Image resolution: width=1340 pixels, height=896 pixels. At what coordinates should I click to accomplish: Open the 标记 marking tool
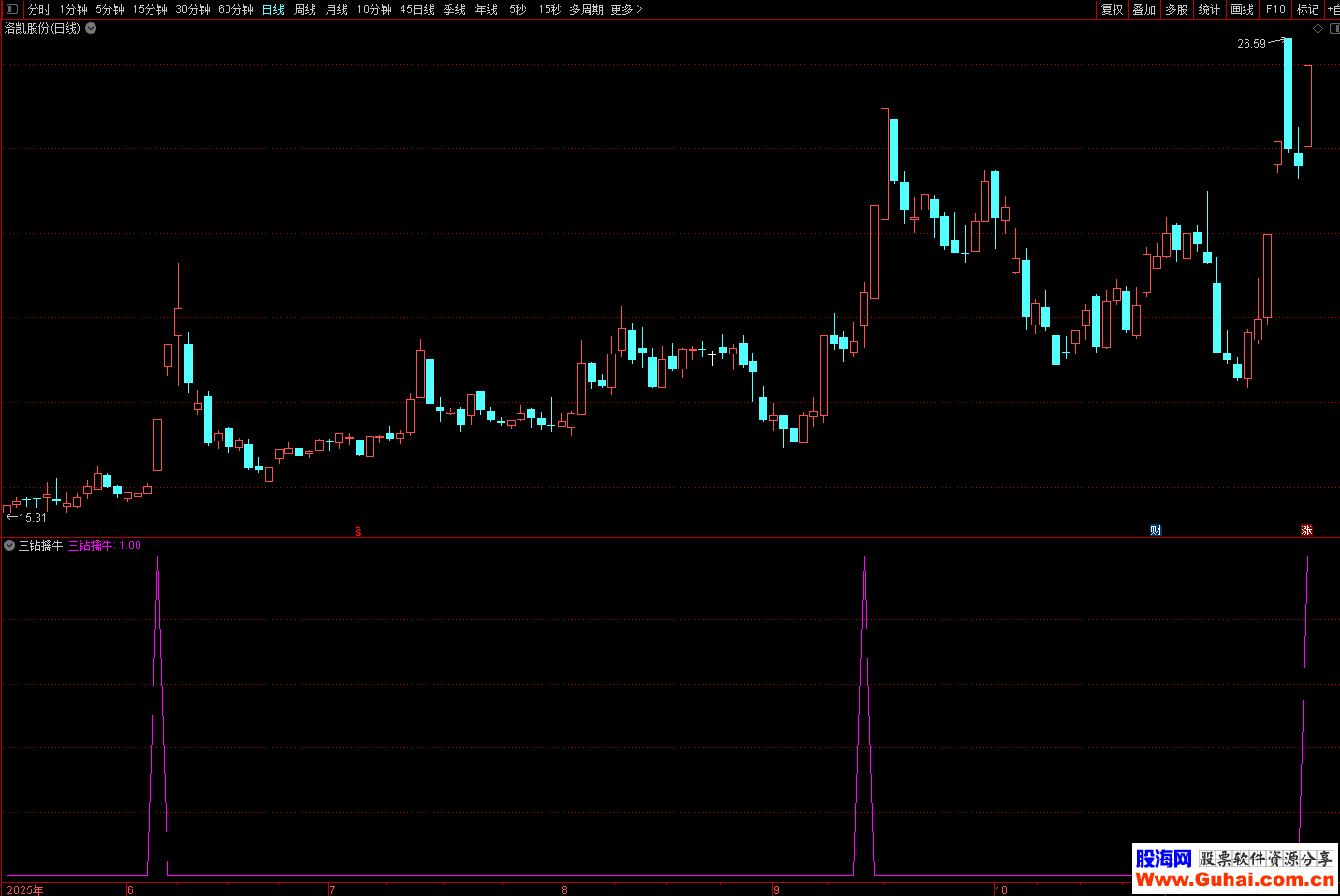pos(1307,9)
